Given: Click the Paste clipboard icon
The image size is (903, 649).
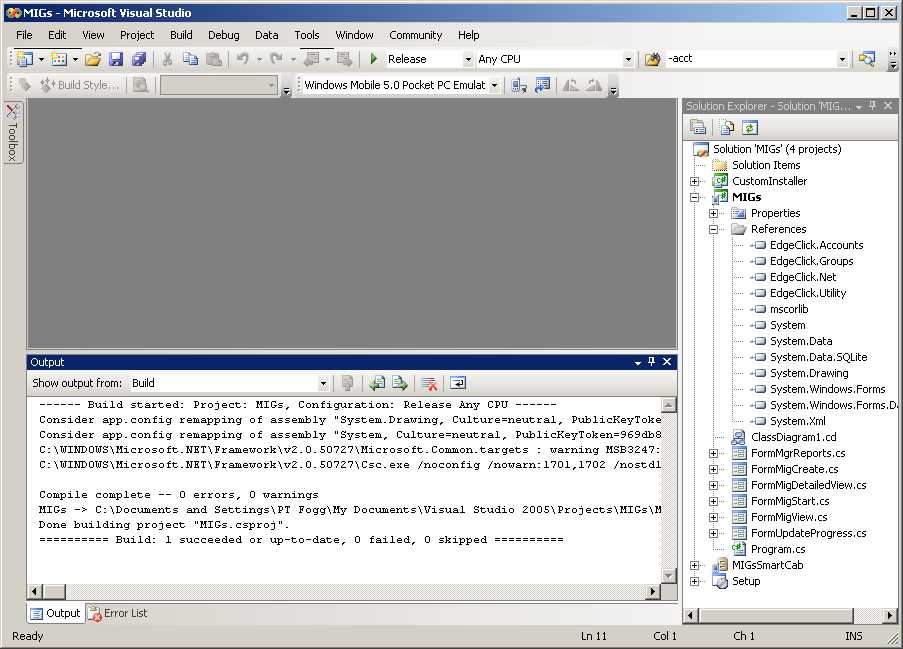Looking at the screenshot, I should (x=214, y=59).
